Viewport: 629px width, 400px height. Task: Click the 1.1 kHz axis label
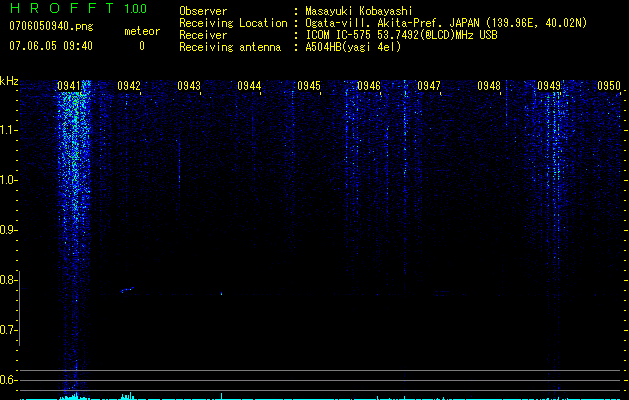pos(7,130)
